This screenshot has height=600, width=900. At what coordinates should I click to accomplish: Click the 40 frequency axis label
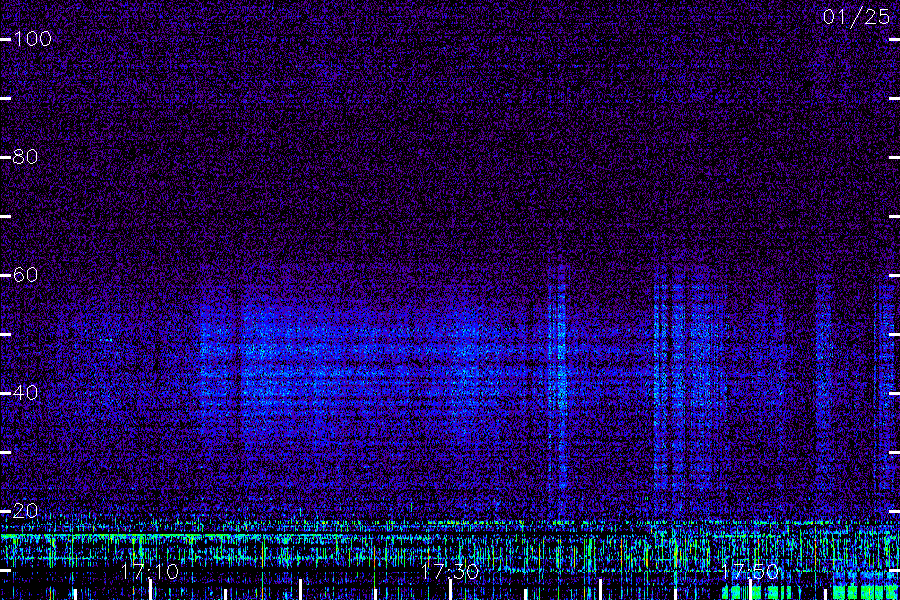pos(25,393)
